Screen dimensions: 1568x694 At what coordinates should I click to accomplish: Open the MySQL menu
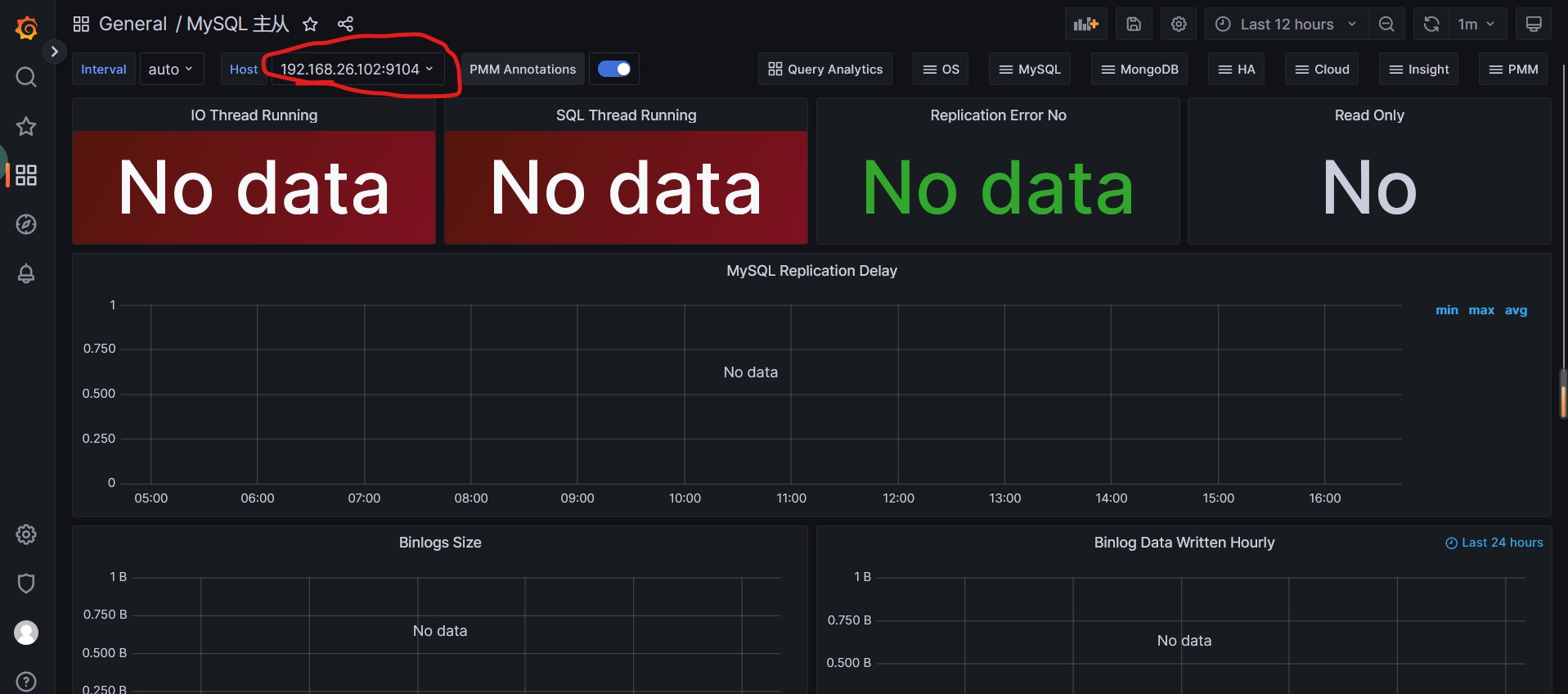coord(1030,69)
